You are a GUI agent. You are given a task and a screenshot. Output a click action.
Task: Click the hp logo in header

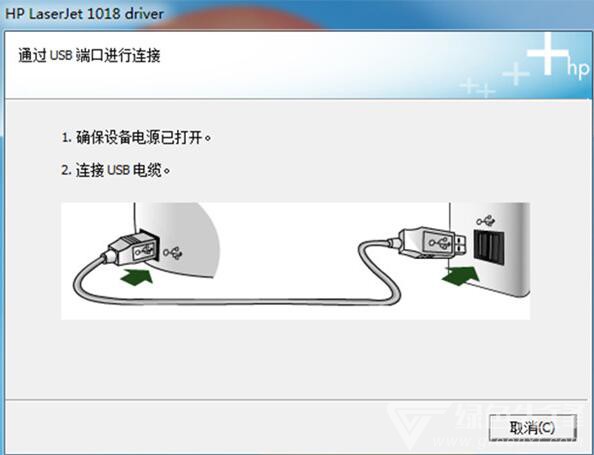point(579,69)
